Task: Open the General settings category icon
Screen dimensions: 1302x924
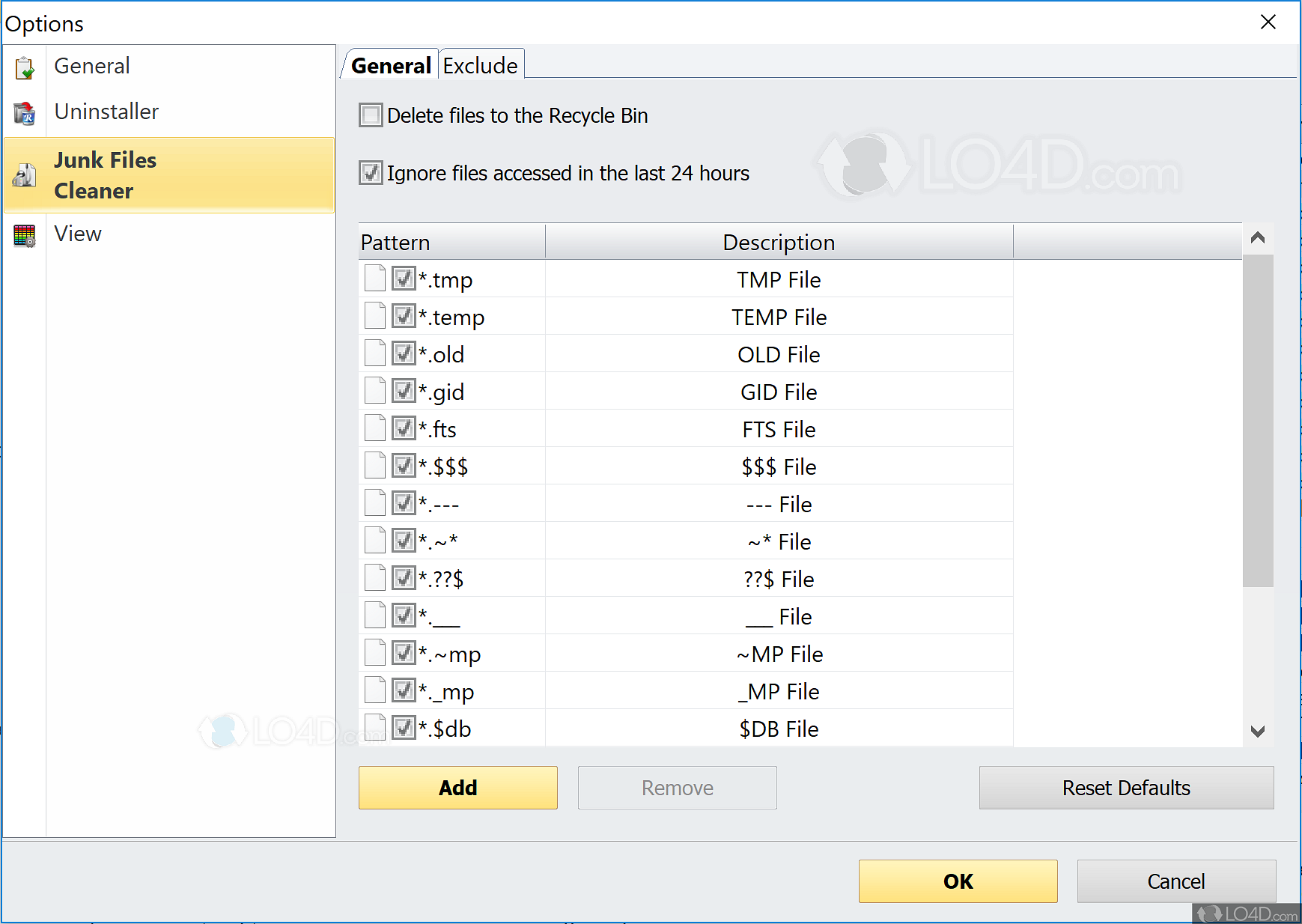Action: click(25, 66)
